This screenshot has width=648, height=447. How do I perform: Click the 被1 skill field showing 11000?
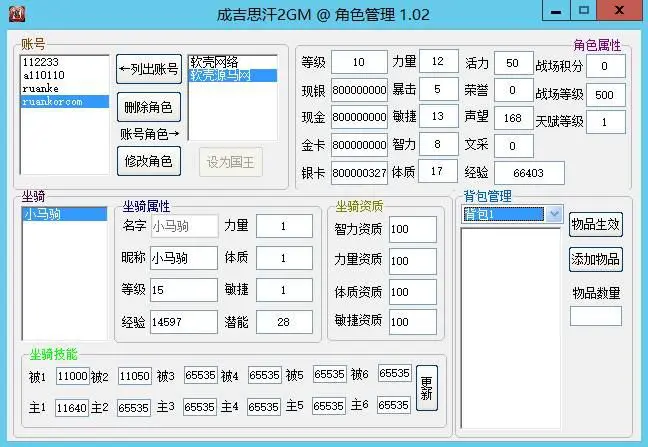click(73, 376)
